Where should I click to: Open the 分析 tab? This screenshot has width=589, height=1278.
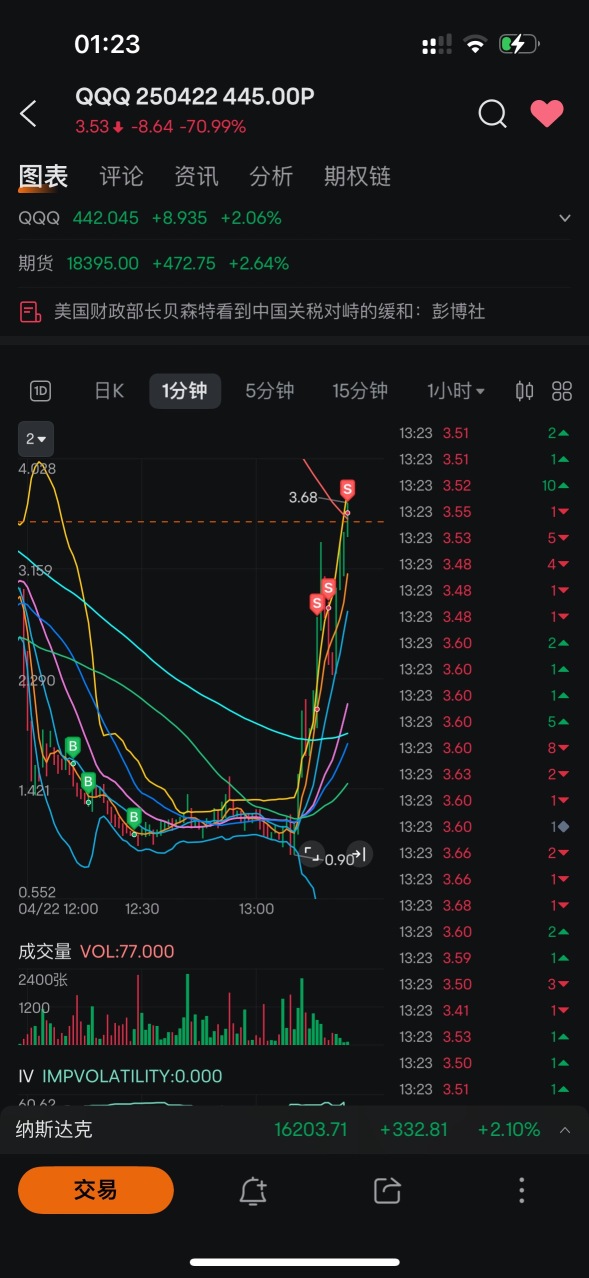click(x=271, y=177)
